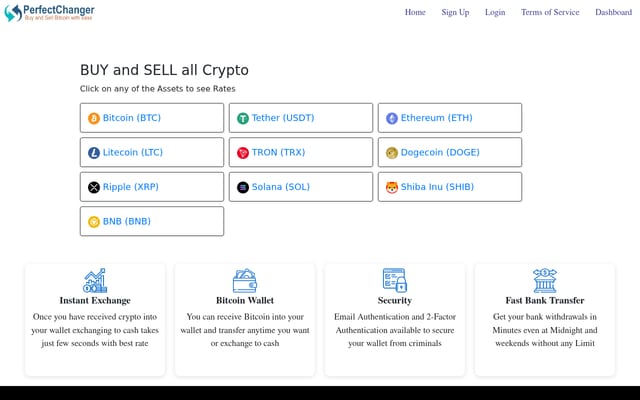Click the Tether coin icon
The image size is (640, 400).
(243, 118)
